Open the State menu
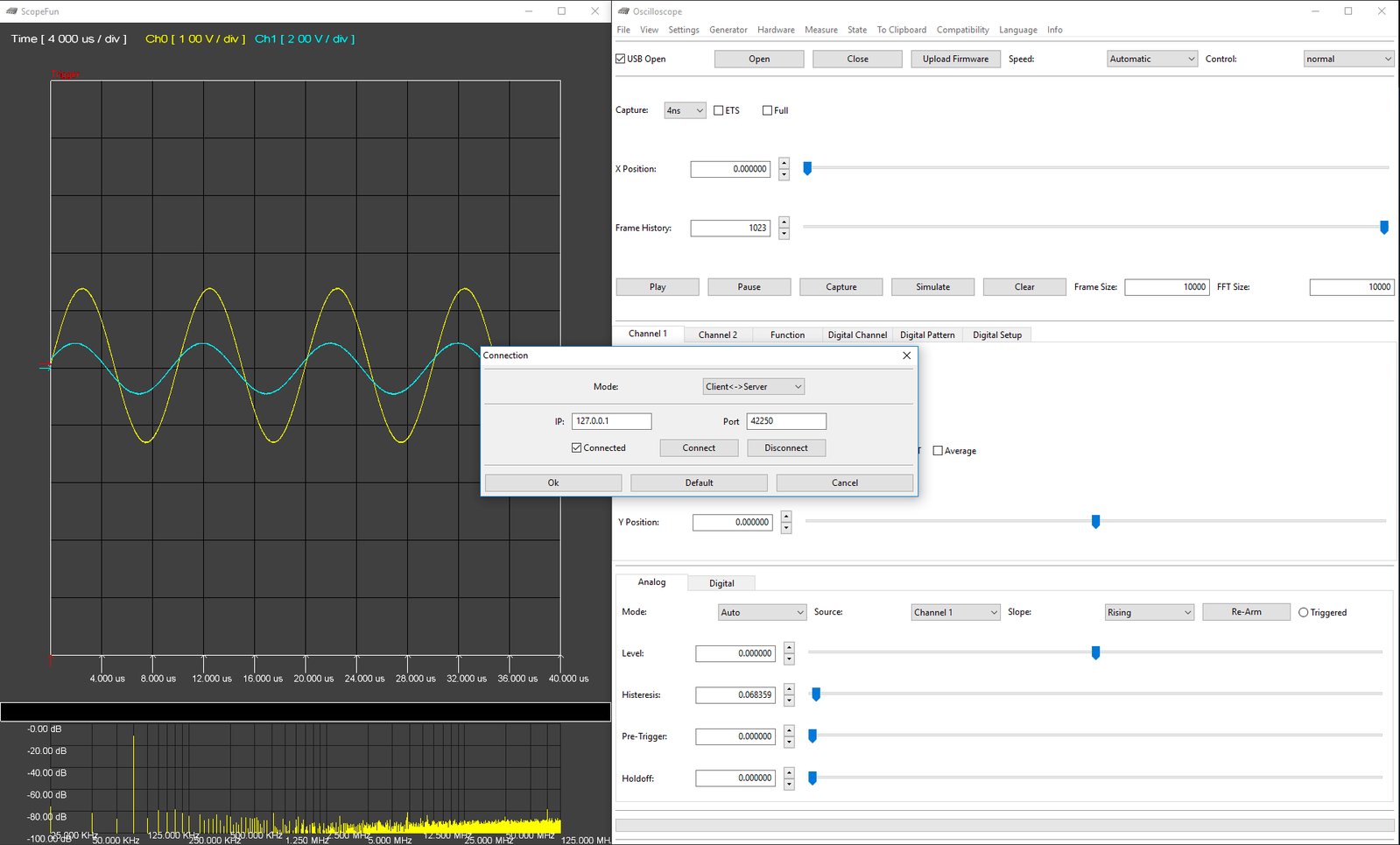The width and height of the screenshot is (1400, 845). [x=857, y=30]
